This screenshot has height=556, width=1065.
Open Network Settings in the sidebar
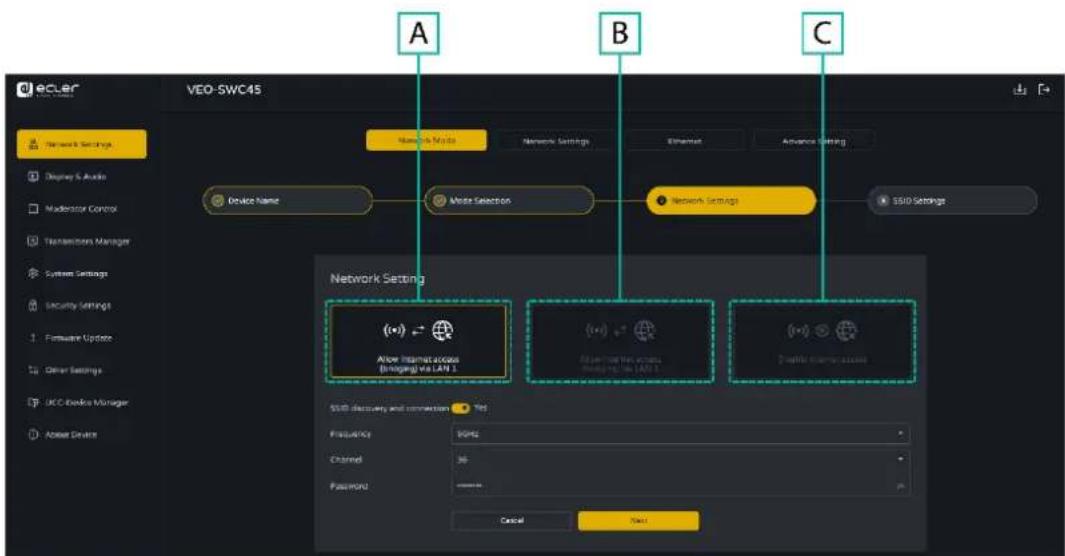click(x=82, y=144)
